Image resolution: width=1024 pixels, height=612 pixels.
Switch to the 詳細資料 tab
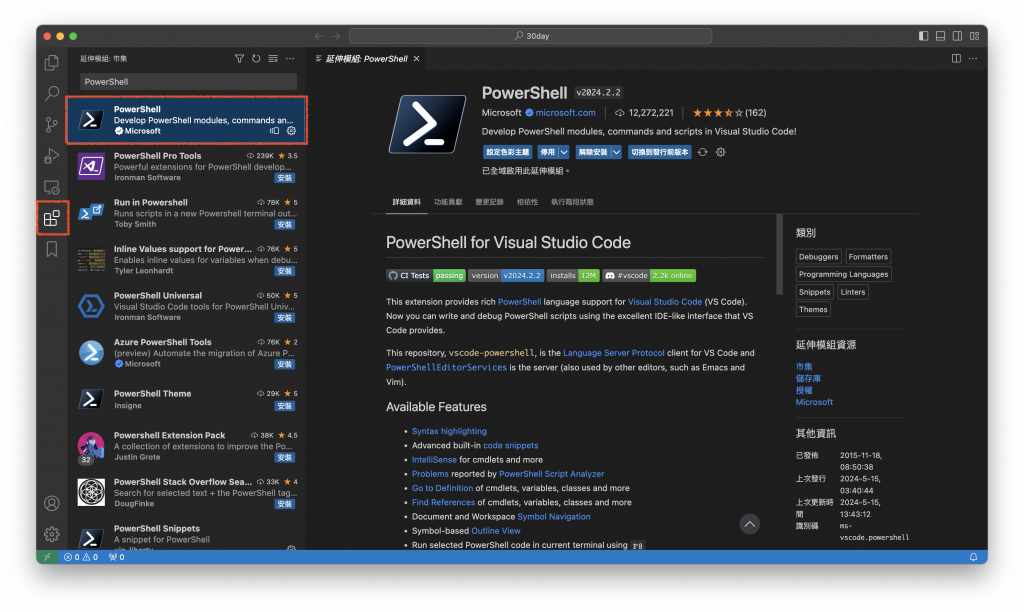pyautogui.click(x=406, y=202)
